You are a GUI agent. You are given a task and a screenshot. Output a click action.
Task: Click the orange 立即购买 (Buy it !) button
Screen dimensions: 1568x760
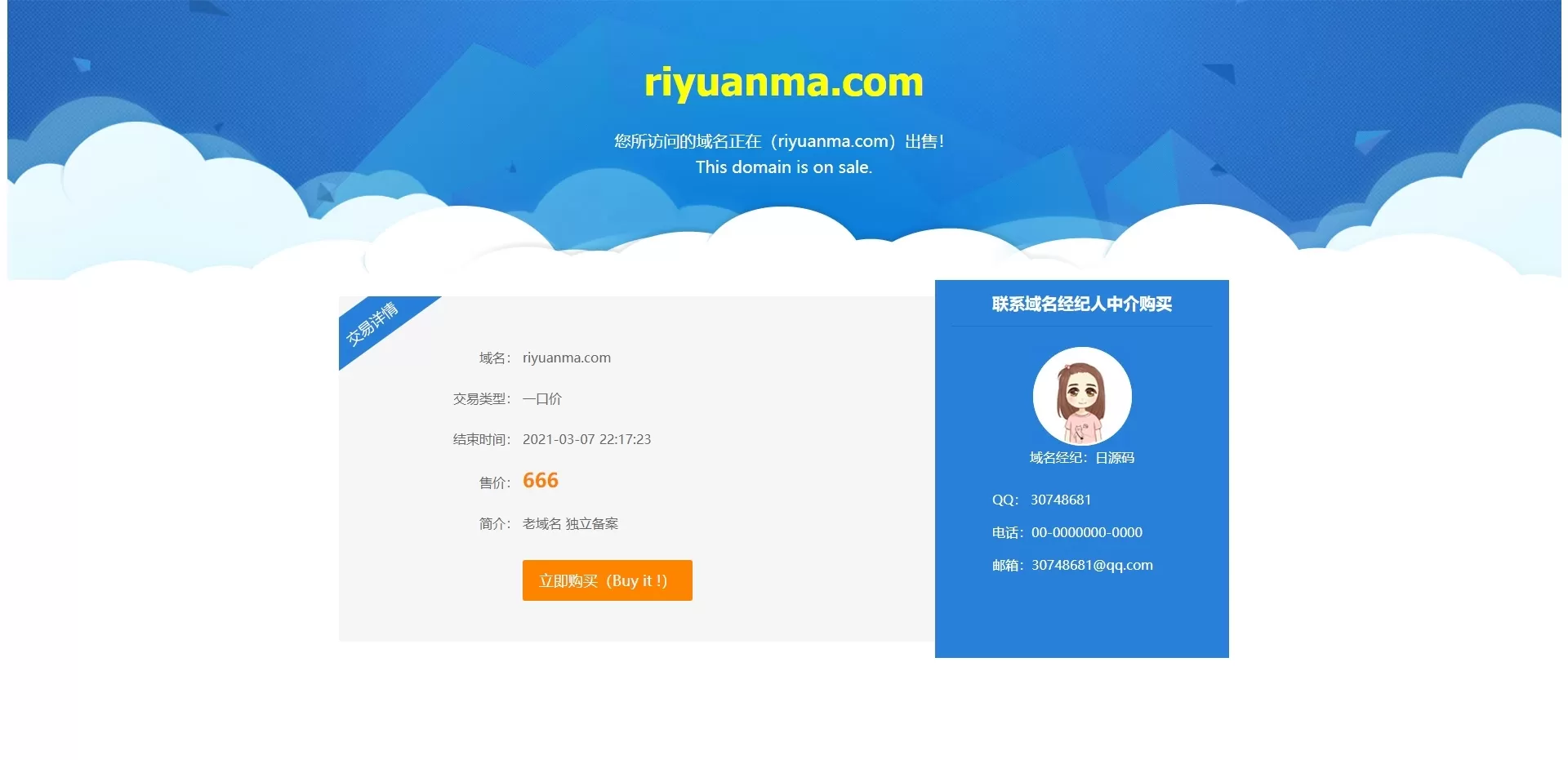click(607, 580)
